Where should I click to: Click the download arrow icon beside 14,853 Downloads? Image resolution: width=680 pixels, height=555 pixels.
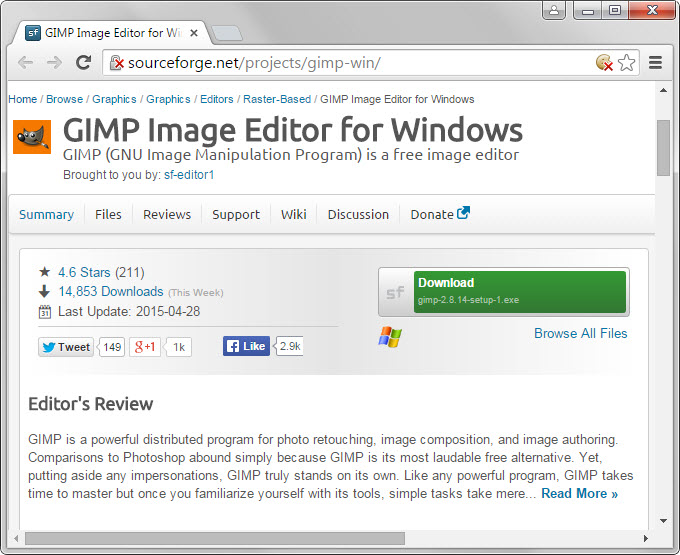[x=44, y=291]
